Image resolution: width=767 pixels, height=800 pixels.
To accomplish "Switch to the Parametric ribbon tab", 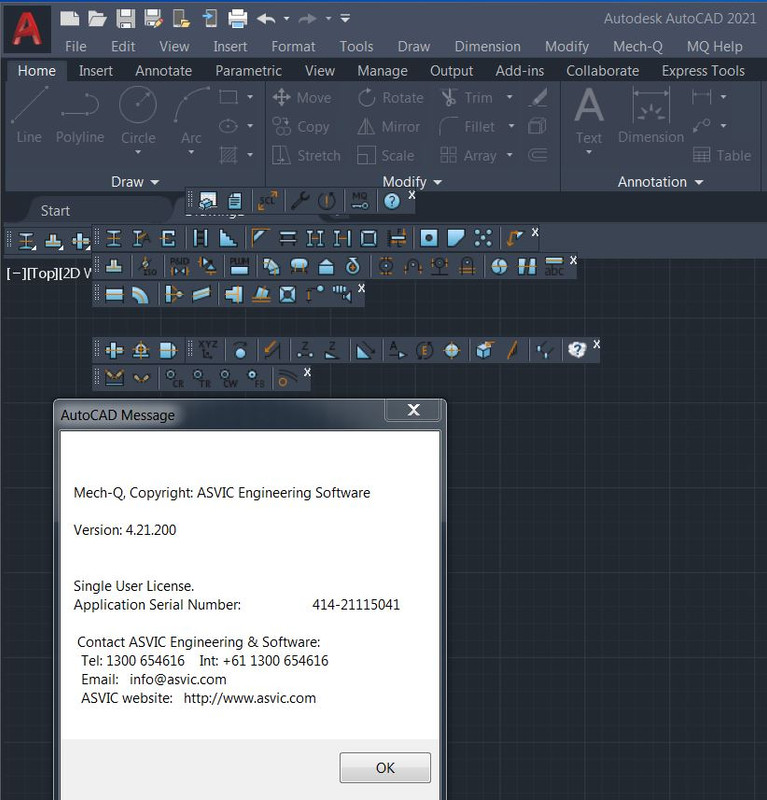I will [x=248, y=70].
